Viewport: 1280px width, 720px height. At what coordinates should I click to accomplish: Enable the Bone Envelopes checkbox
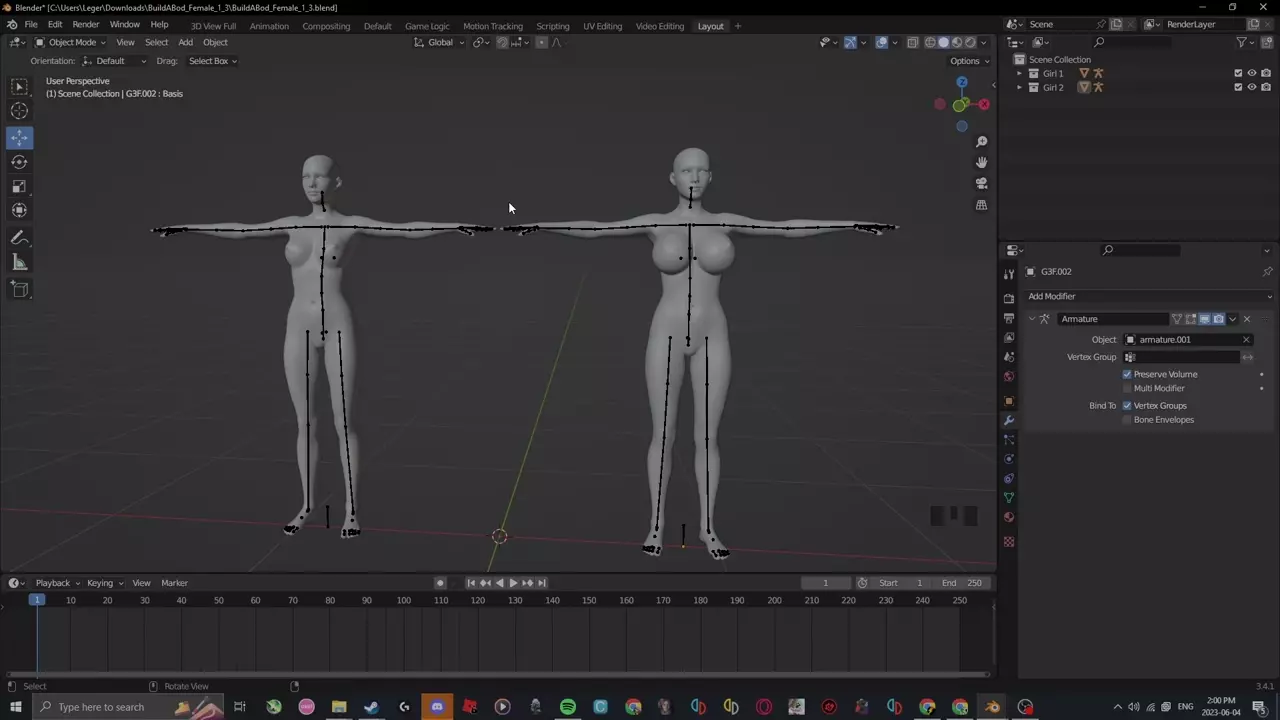click(1127, 420)
